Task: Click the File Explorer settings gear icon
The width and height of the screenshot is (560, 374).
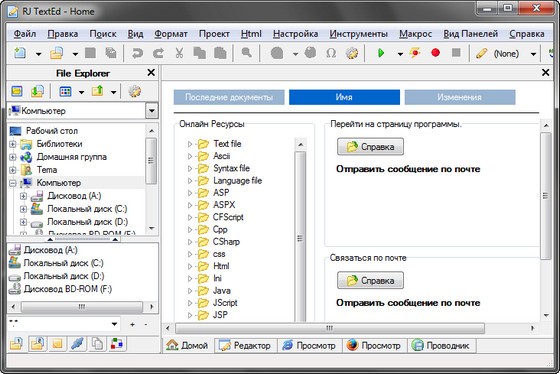Action: [x=135, y=91]
